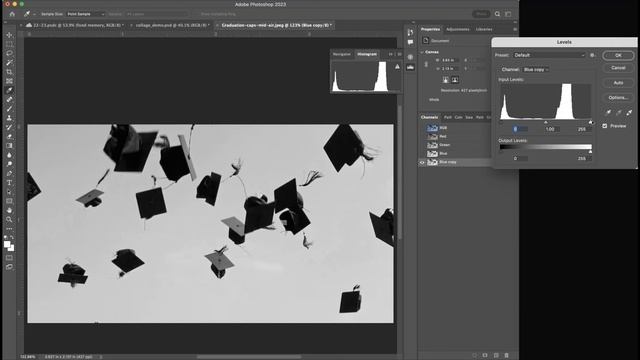
Task: Open the Properties panel flyout menu
Action: tap(515, 29)
